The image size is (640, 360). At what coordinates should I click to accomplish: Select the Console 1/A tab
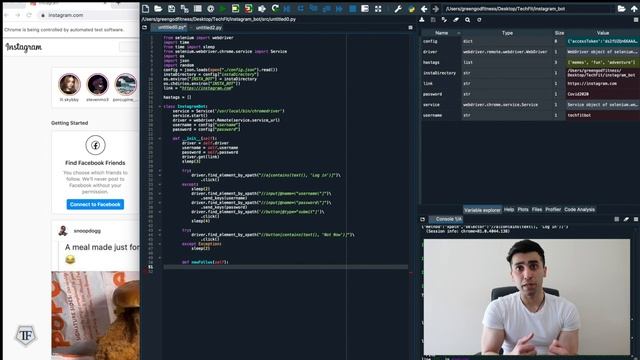coord(446,219)
